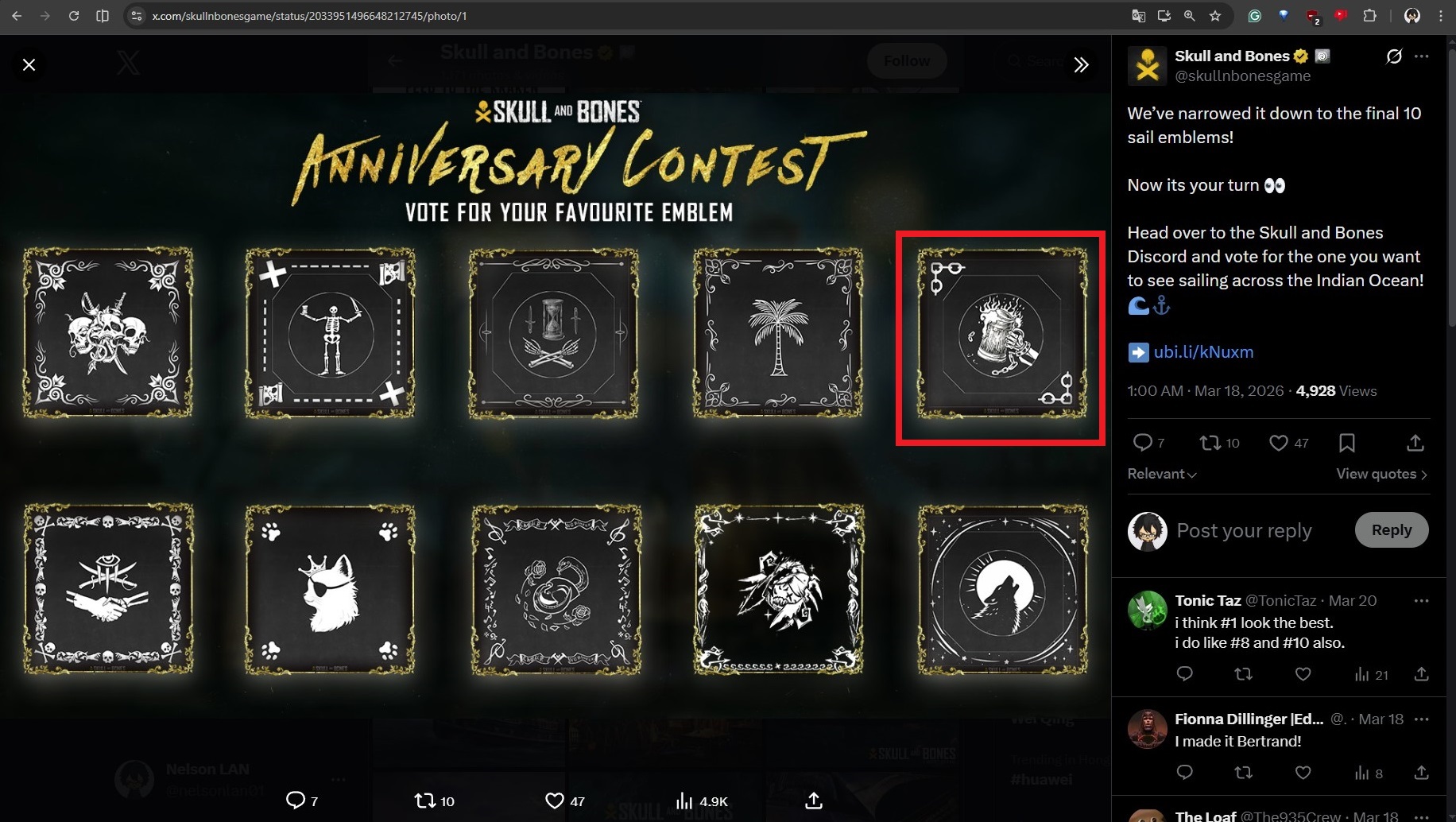Viewport: 1456px width, 822px height.
Task: Open the post's more options menu
Action: 1422,56
